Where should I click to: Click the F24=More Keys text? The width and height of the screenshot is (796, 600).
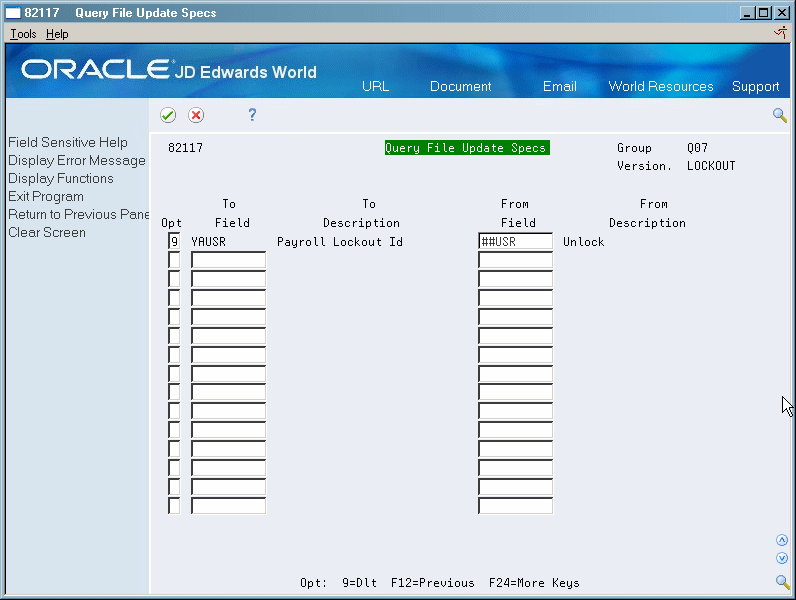click(x=534, y=583)
